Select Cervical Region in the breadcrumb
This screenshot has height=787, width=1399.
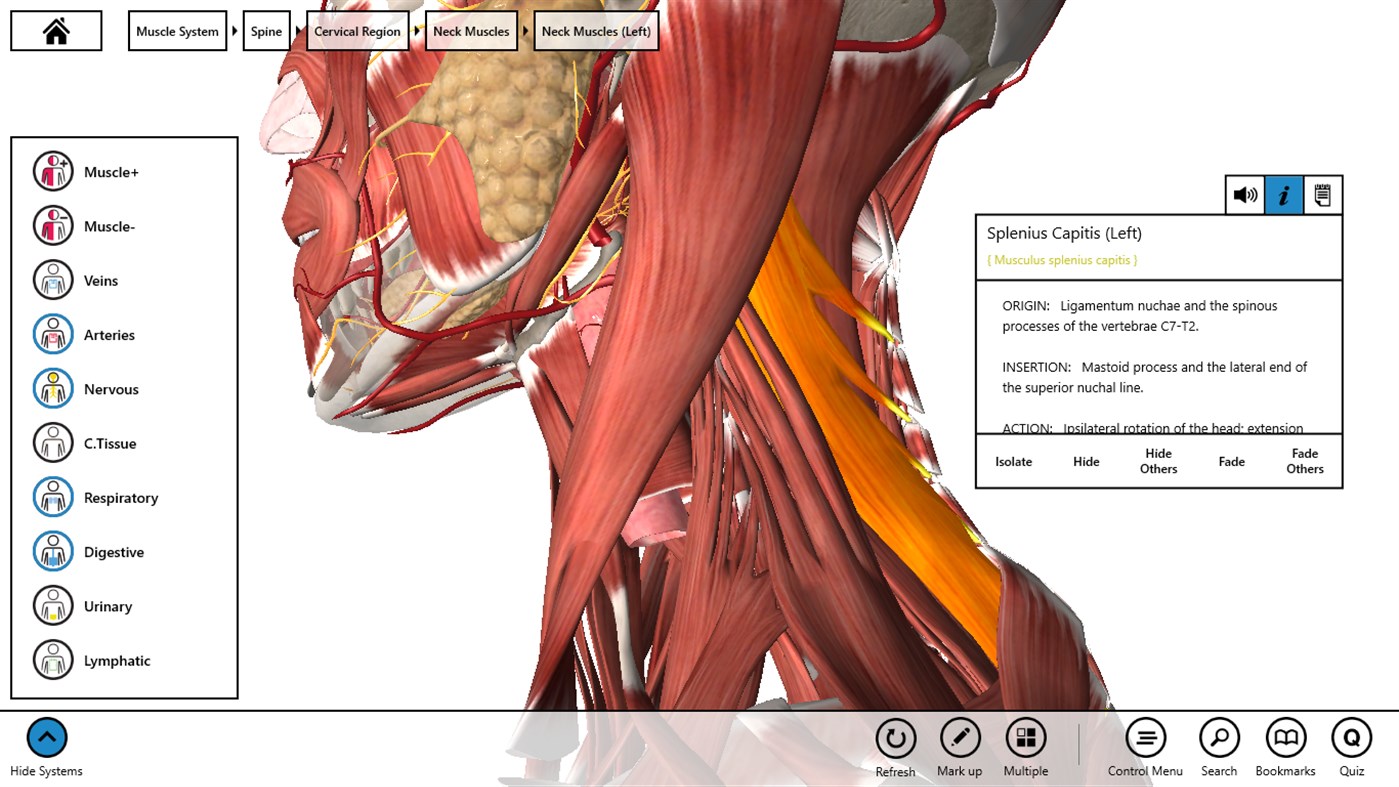tap(357, 30)
